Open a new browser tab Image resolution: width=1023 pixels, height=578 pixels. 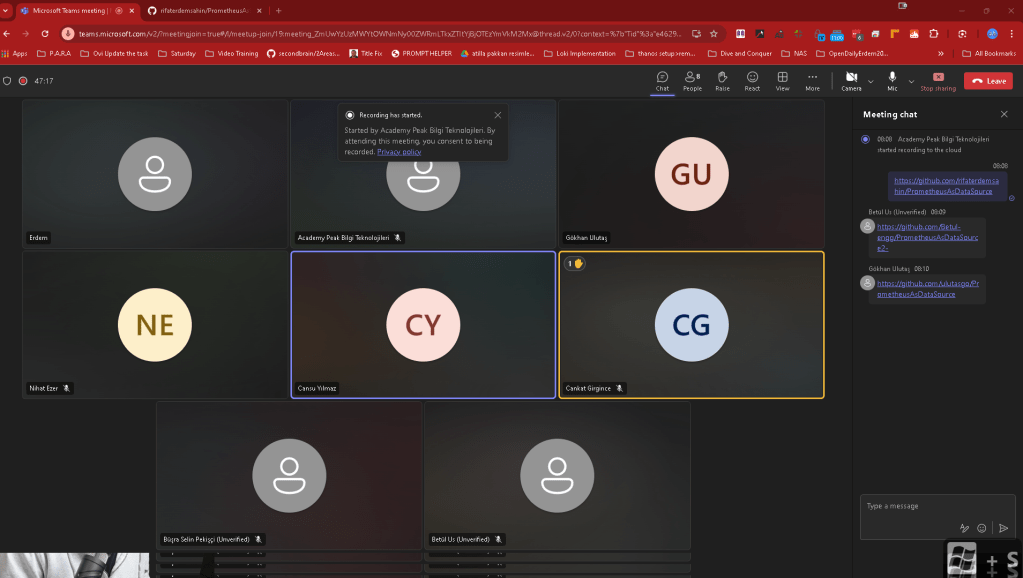pos(279,10)
